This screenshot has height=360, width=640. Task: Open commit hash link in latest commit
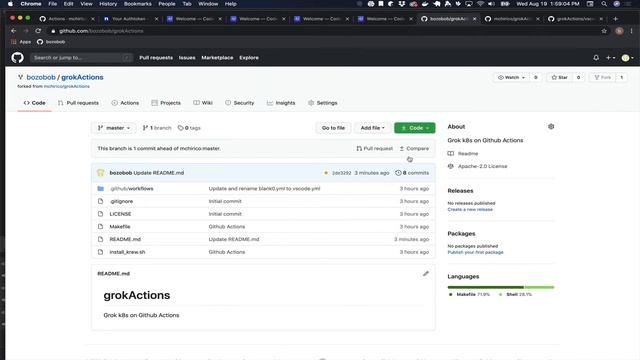tap(341, 173)
